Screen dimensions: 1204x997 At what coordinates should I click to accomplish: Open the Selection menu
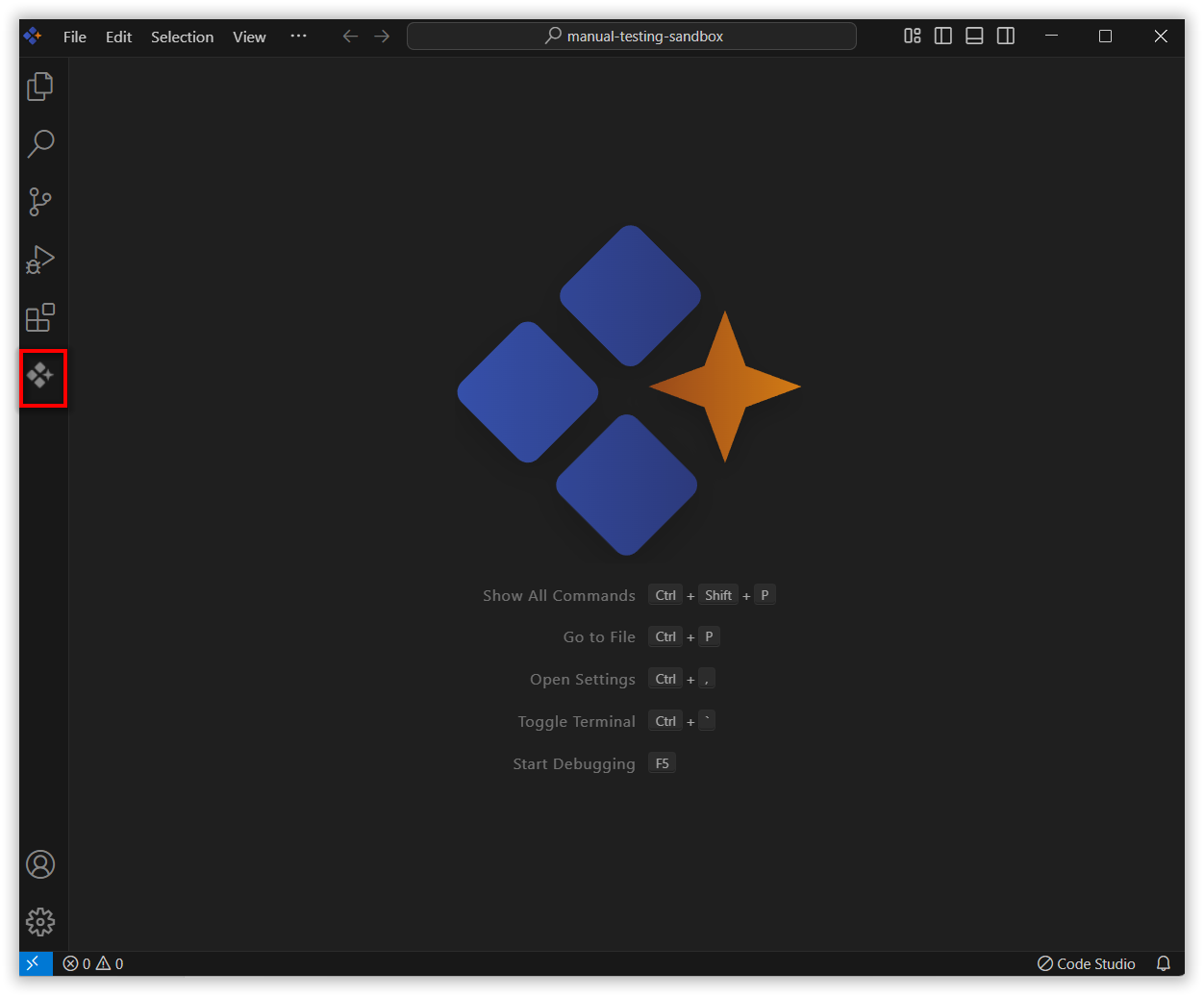pyautogui.click(x=183, y=37)
